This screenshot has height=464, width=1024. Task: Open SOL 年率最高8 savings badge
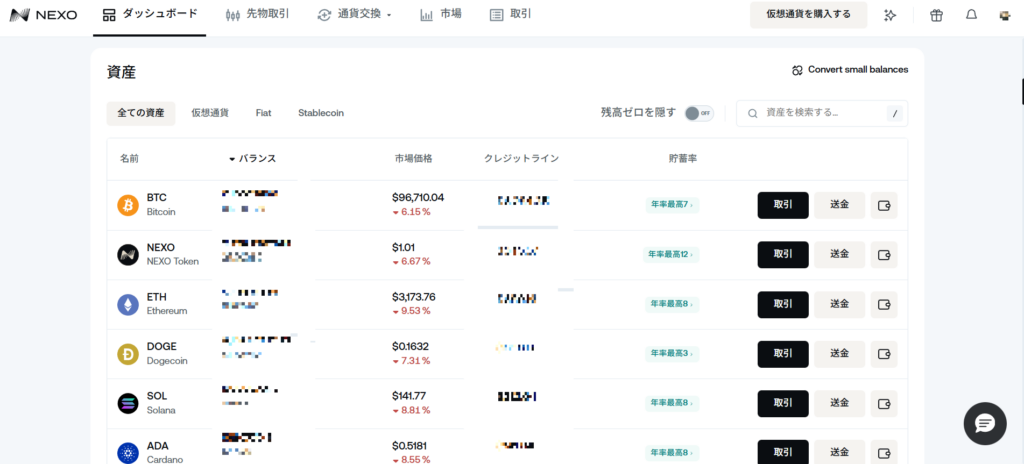pos(671,404)
